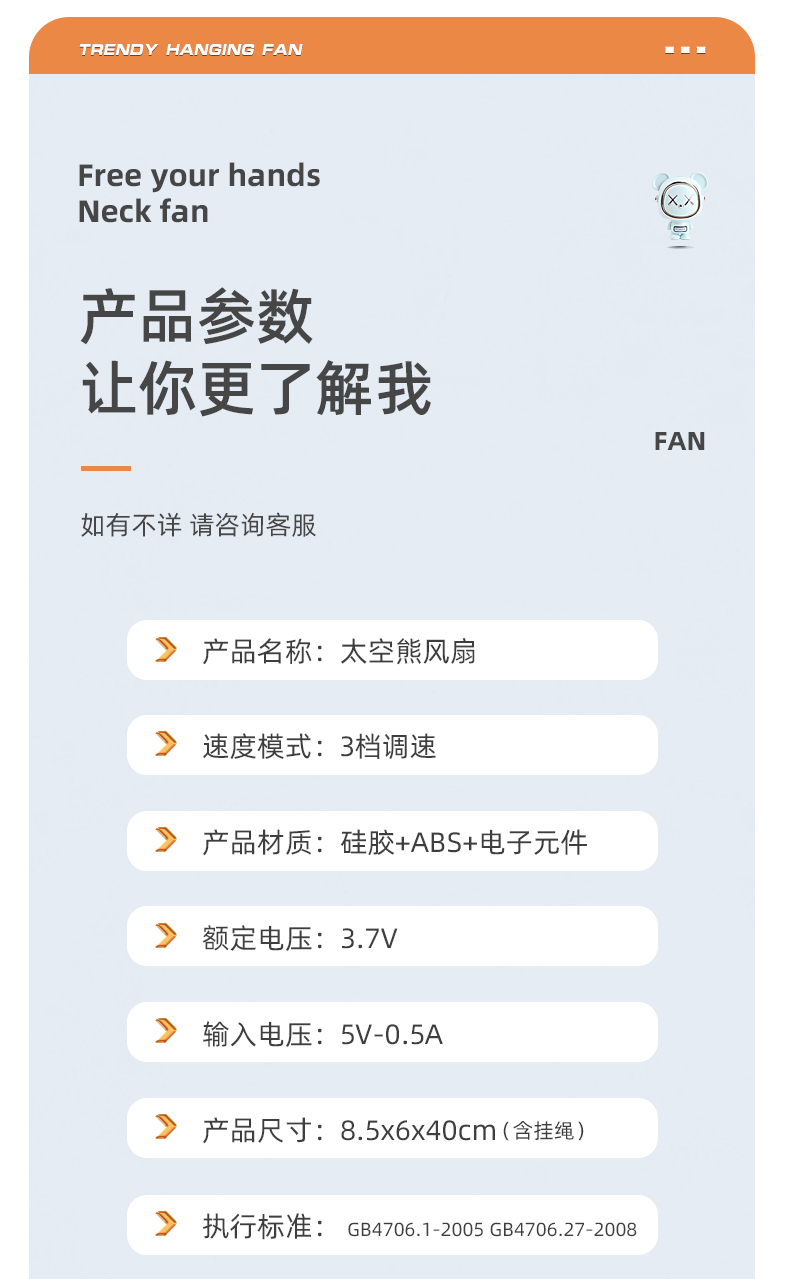The height and width of the screenshot is (1279, 790).
Task: Click the 产品参数 heading
Action: click(x=196, y=318)
